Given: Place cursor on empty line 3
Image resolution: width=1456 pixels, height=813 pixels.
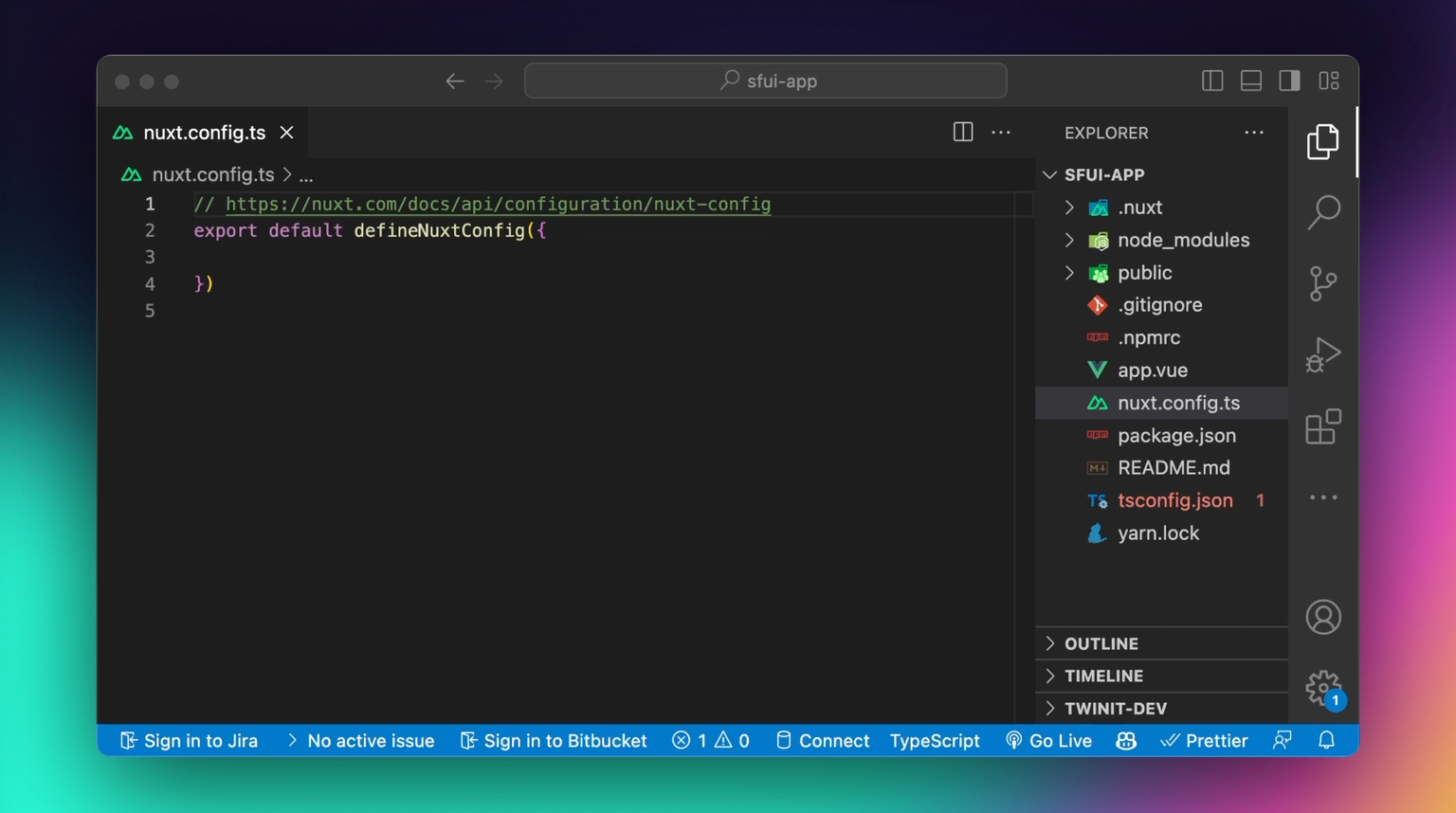Looking at the screenshot, I should coord(604,257).
